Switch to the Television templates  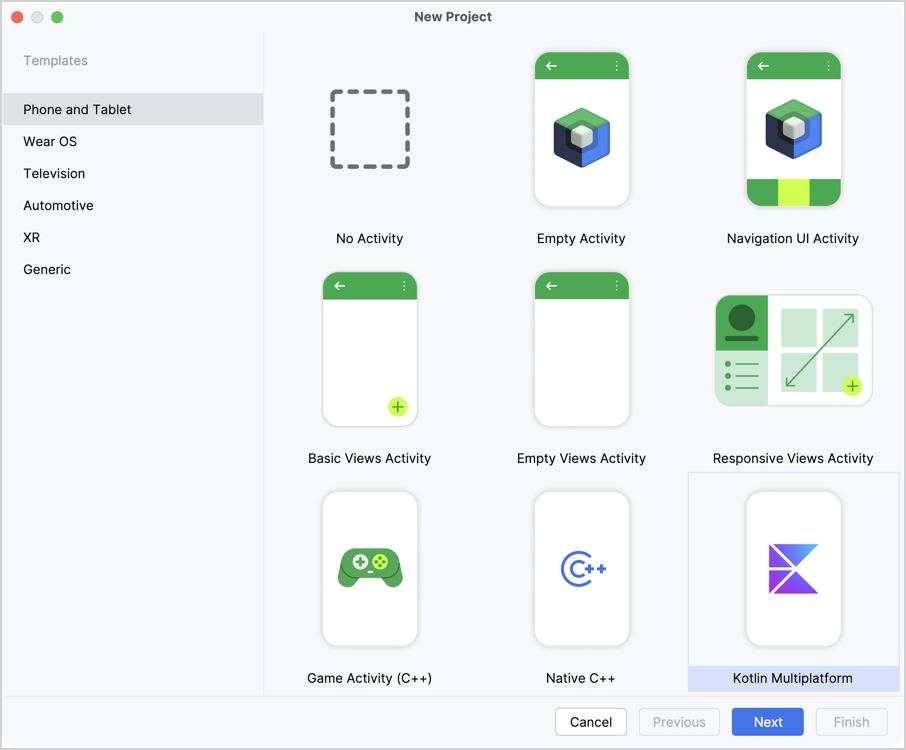tap(54, 173)
